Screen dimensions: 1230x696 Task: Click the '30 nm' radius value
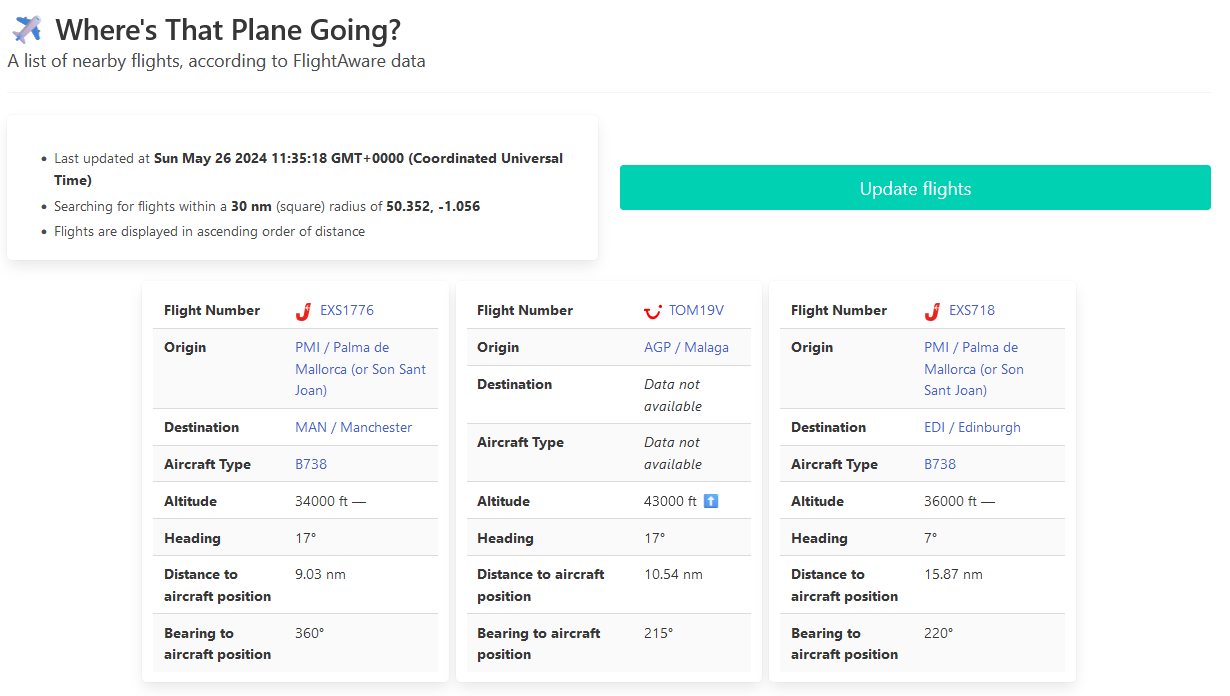coord(252,206)
